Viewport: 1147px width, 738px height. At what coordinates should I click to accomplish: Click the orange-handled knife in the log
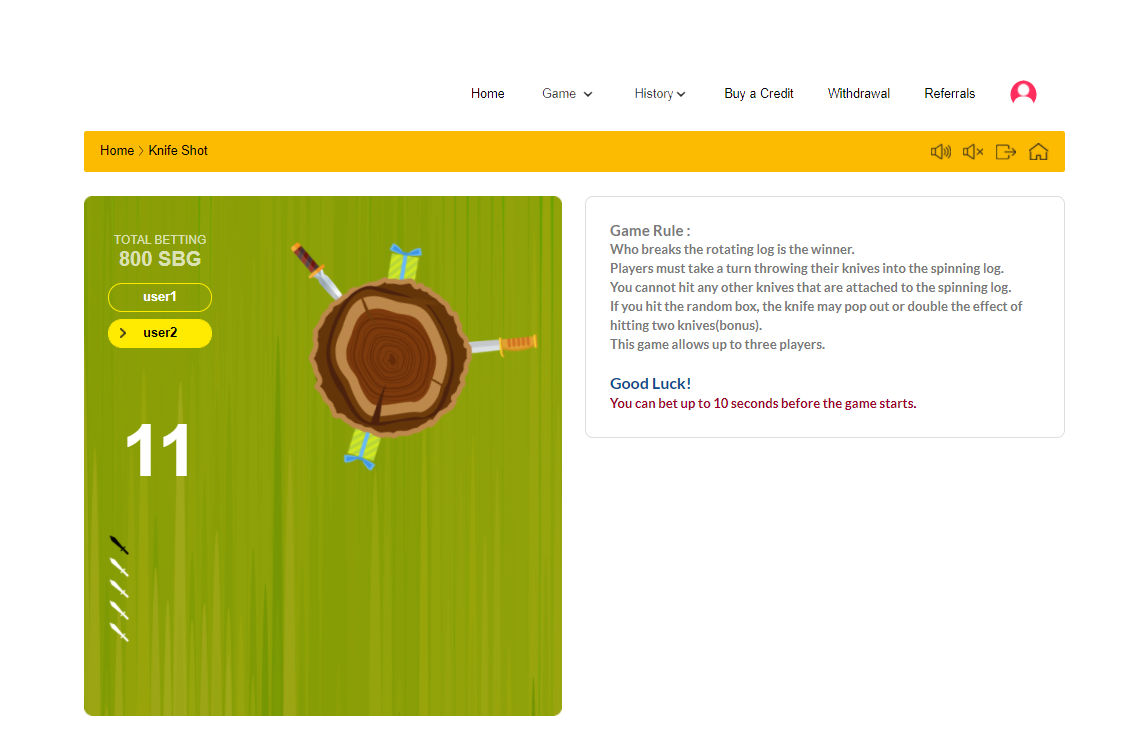click(503, 344)
